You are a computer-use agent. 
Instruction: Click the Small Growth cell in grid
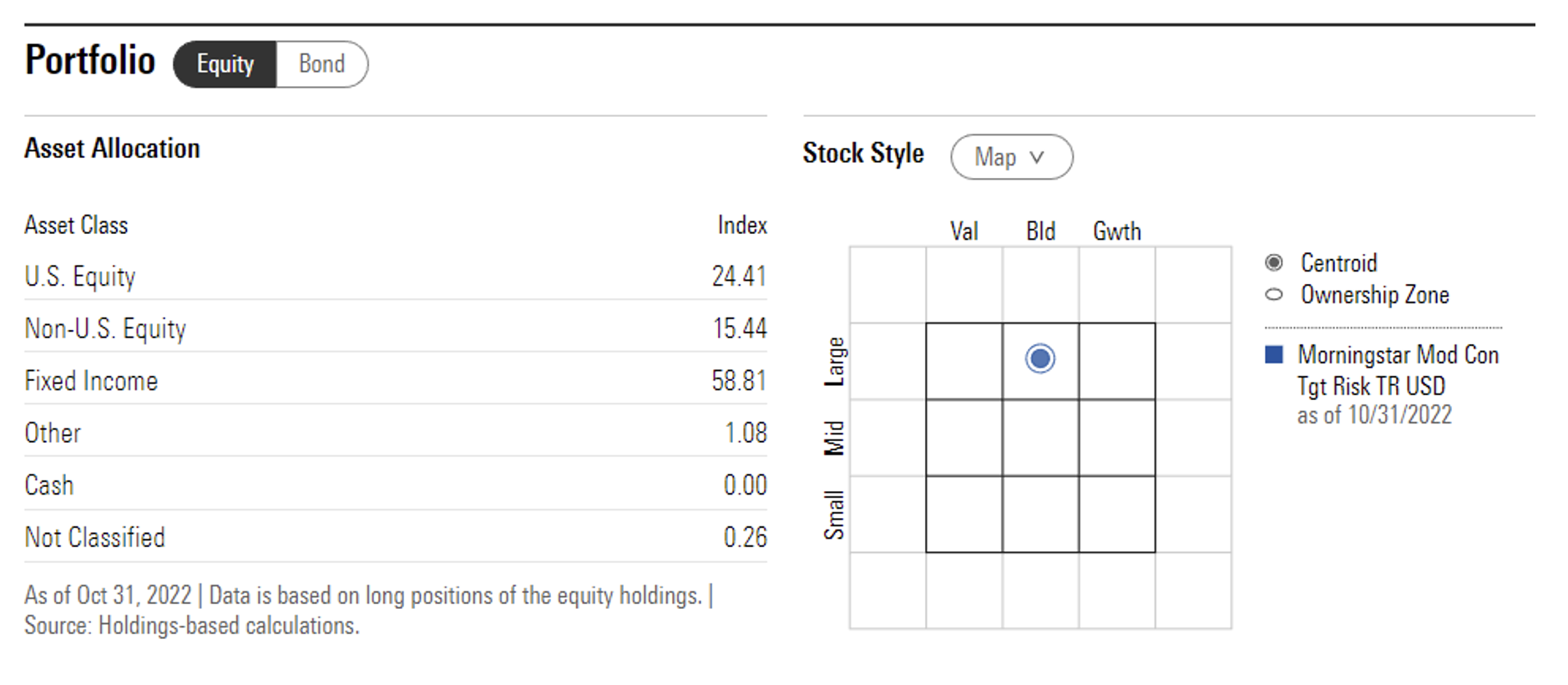tap(1116, 514)
